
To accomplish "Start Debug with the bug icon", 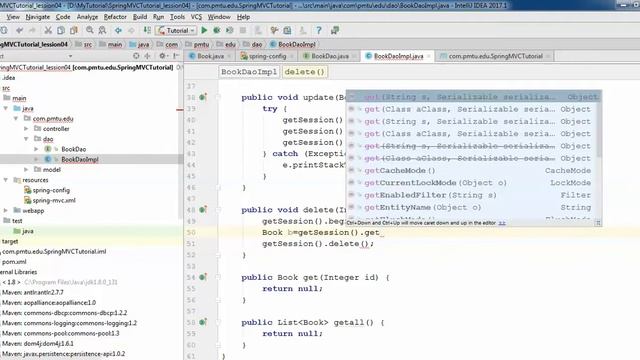I will pos(217,30).
